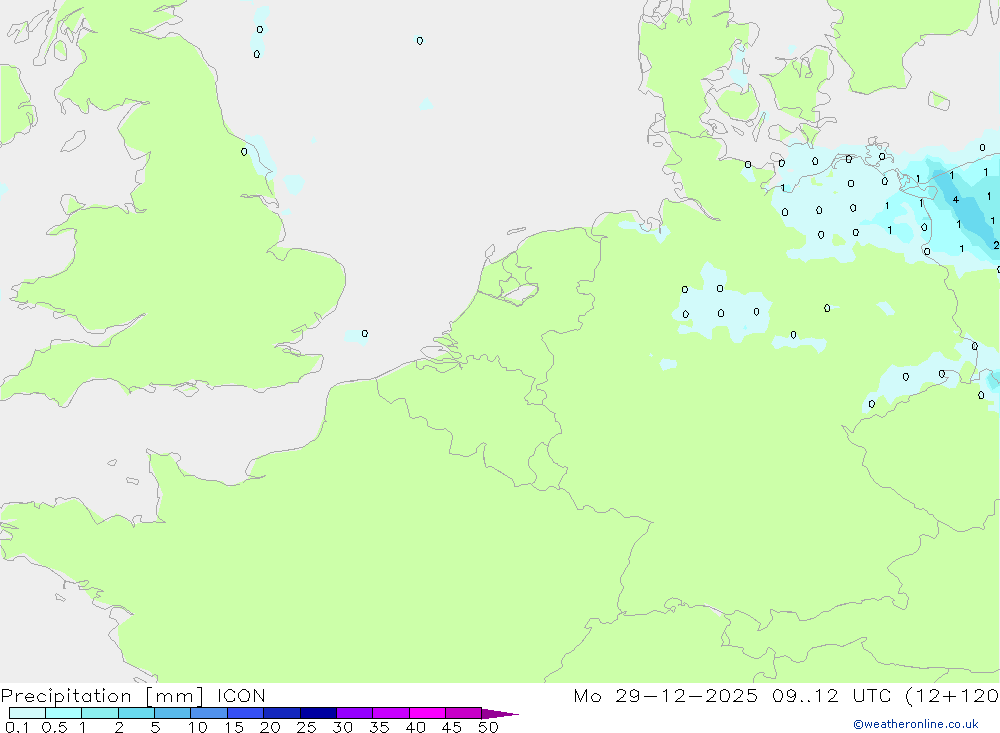Image resolution: width=1000 pixels, height=733 pixels.
Task: Choose the legend swatch between 10 and 15
Action: (209, 713)
